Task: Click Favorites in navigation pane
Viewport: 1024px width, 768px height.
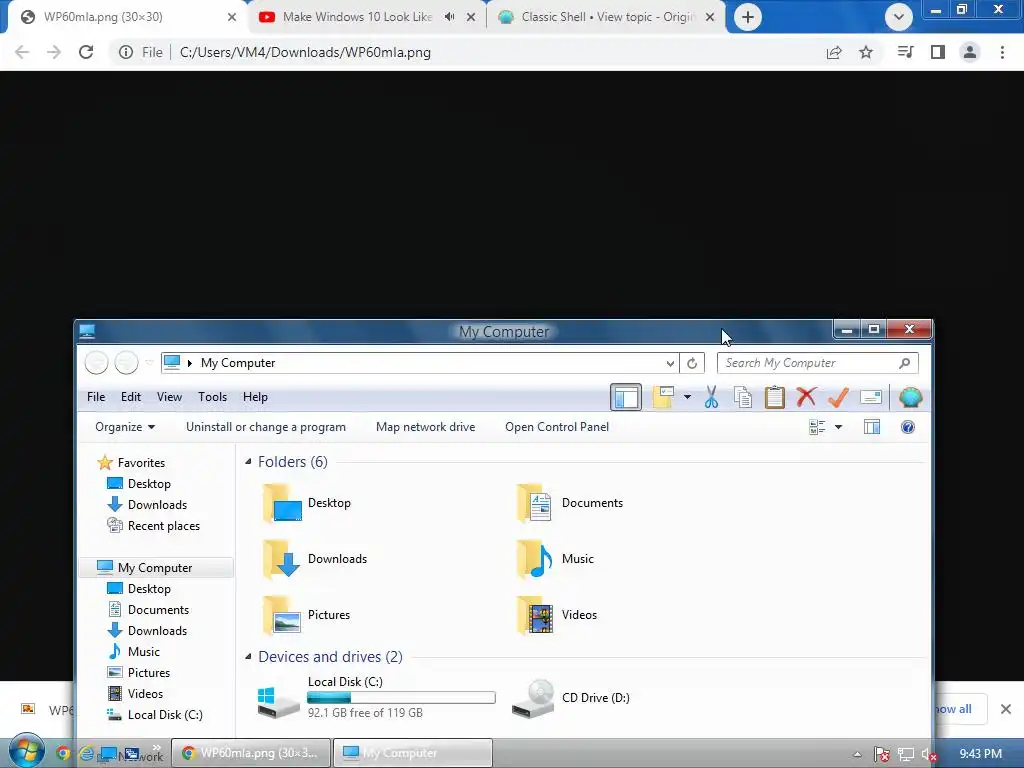Action: click(x=131, y=463)
